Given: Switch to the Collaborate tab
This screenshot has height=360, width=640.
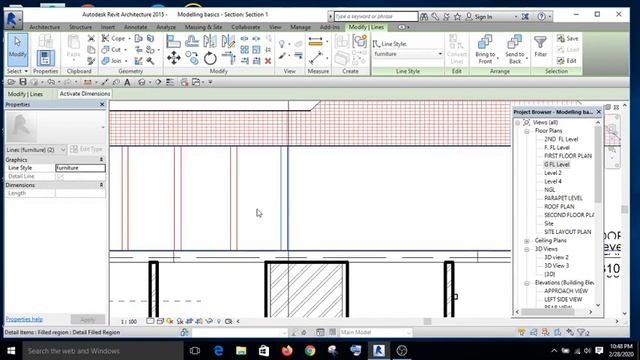Looking at the screenshot, I should 246,27.
